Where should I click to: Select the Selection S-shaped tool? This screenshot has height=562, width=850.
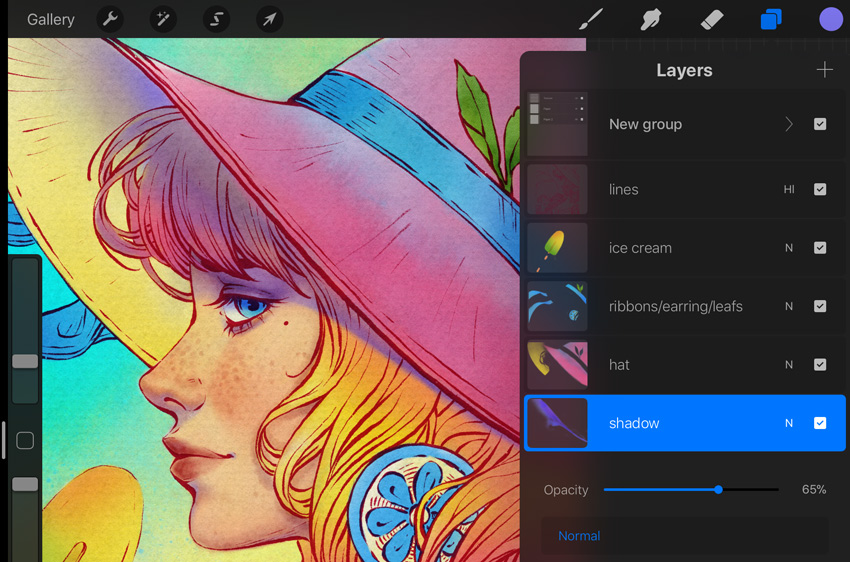tap(216, 20)
